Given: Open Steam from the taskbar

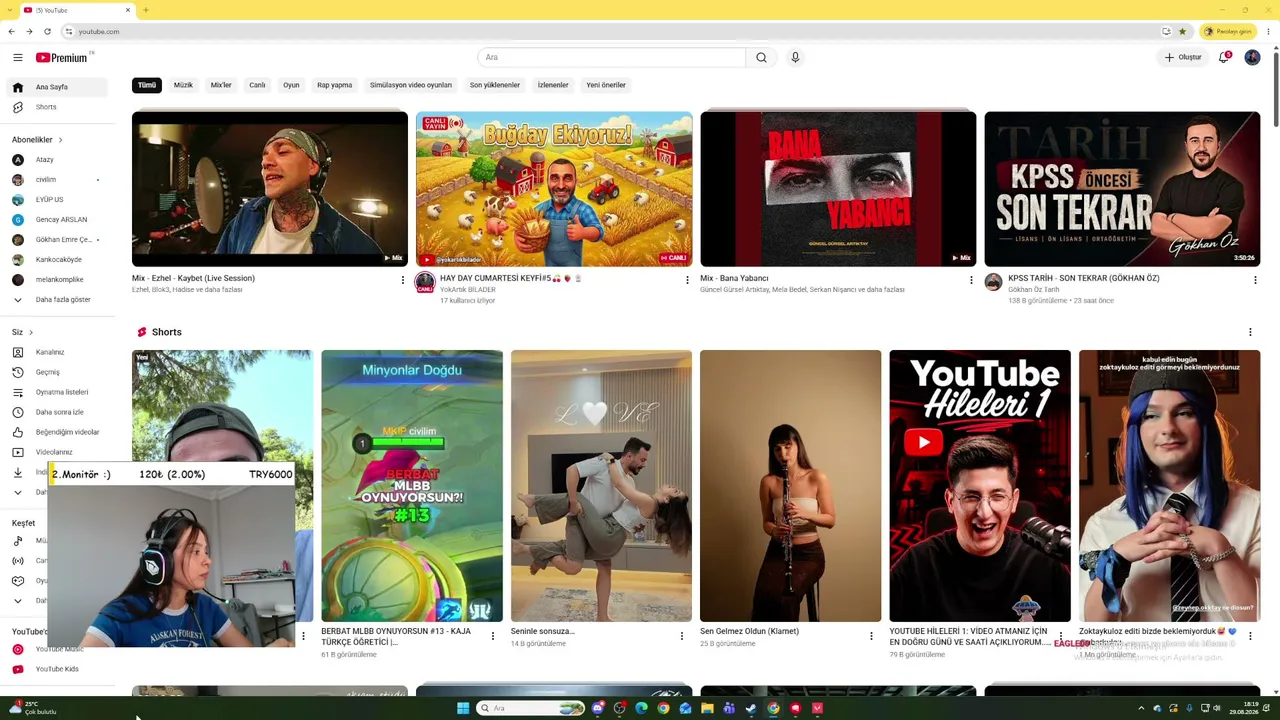Looking at the screenshot, I should [751, 708].
